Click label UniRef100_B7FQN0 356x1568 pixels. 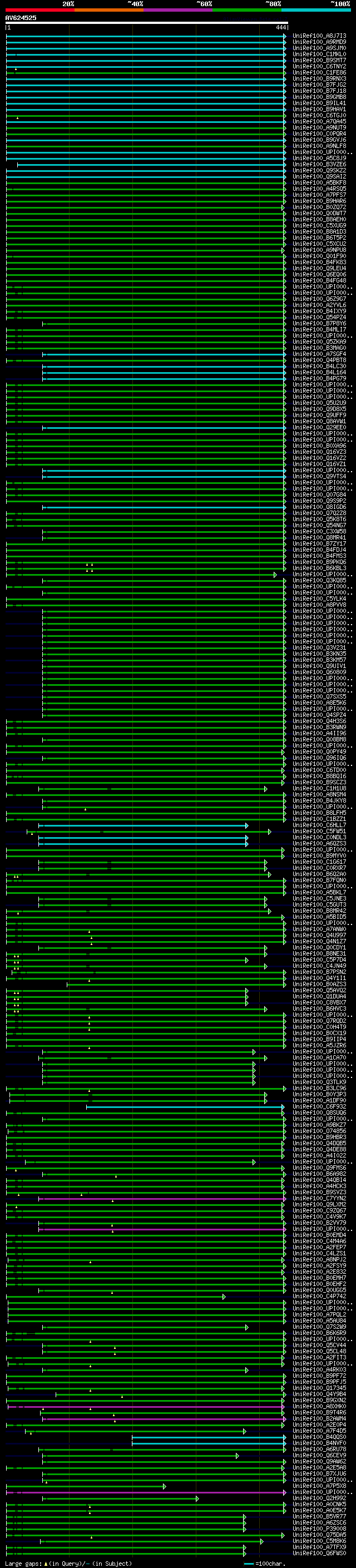(x=319, y=880)
